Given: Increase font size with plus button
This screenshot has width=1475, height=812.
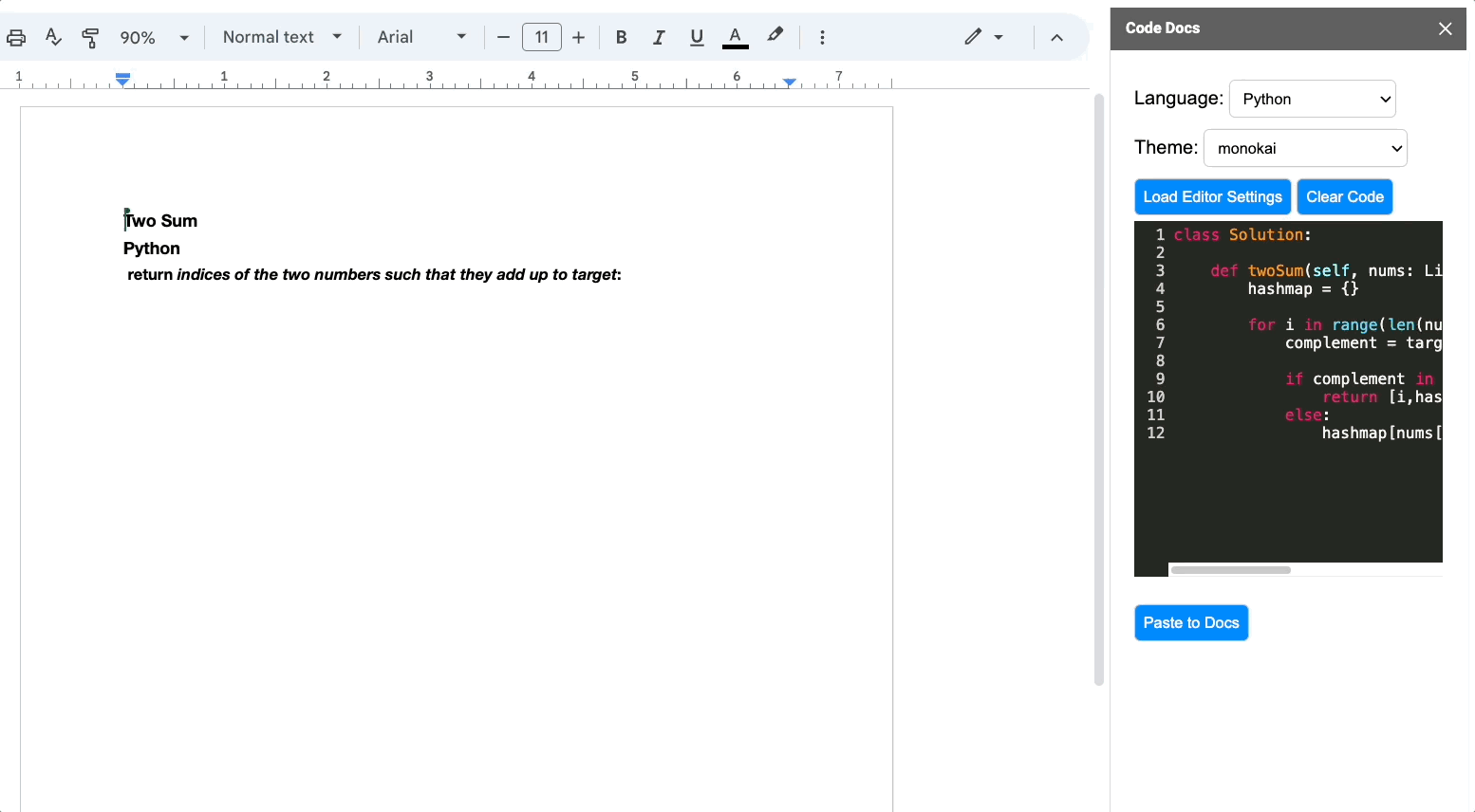Looking at the screenshot, I should pyautogui.click(x=579, y=38).
